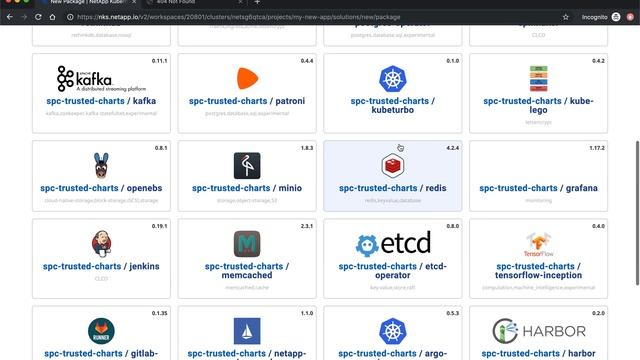Click the kube-lego stacked blocks icon

pos(538,78)
